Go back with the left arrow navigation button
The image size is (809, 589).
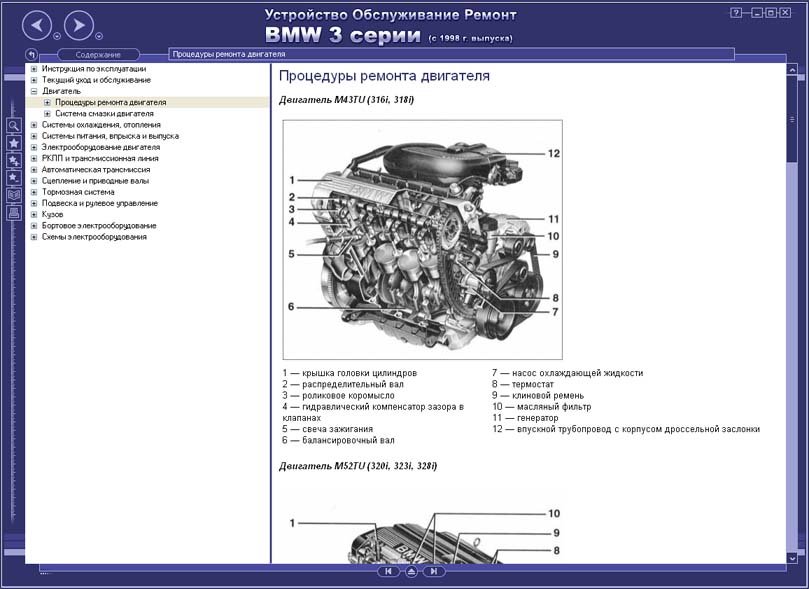pos(37,25)
